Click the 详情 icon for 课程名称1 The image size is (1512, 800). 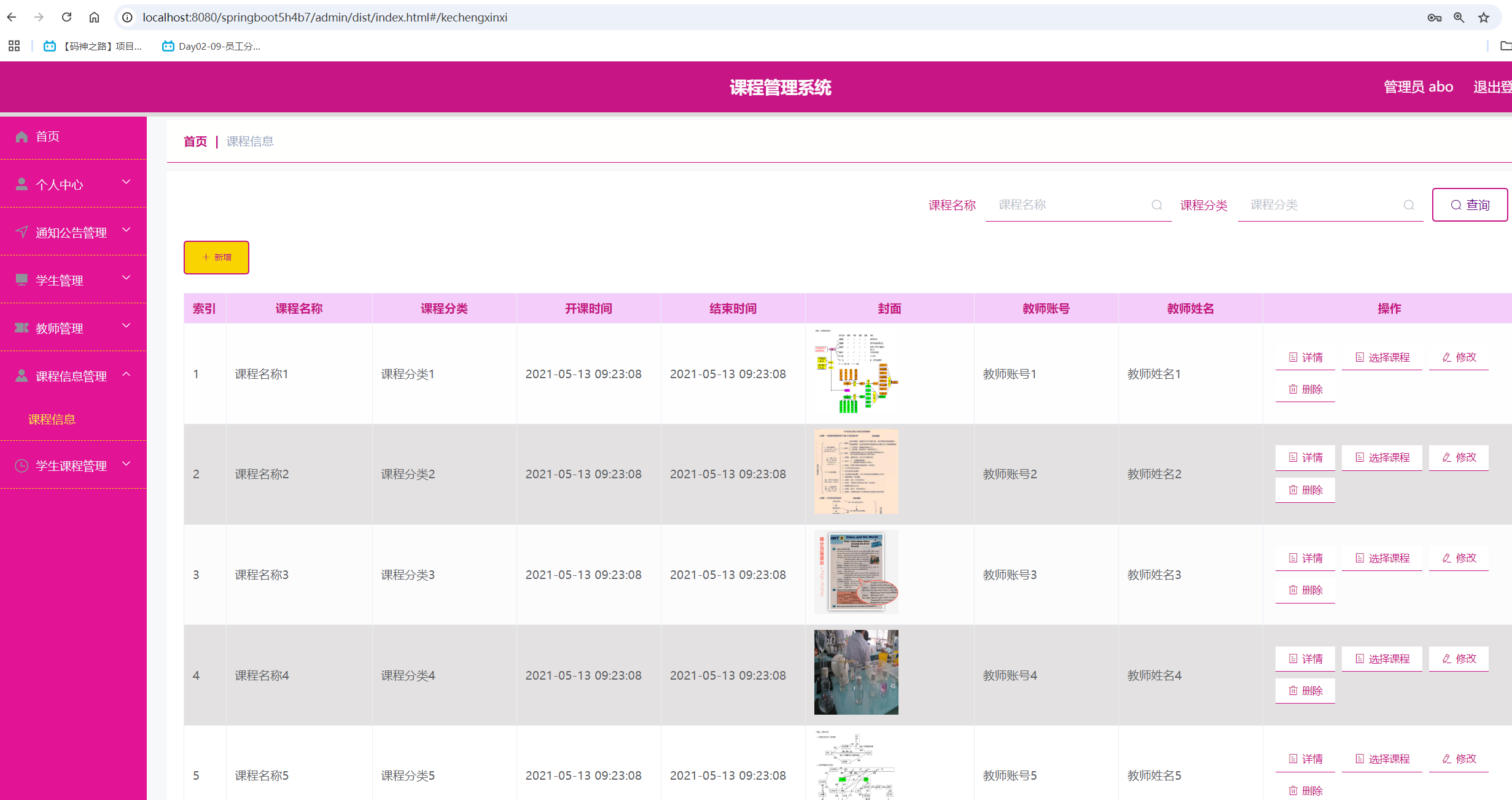coord(1293,357)
